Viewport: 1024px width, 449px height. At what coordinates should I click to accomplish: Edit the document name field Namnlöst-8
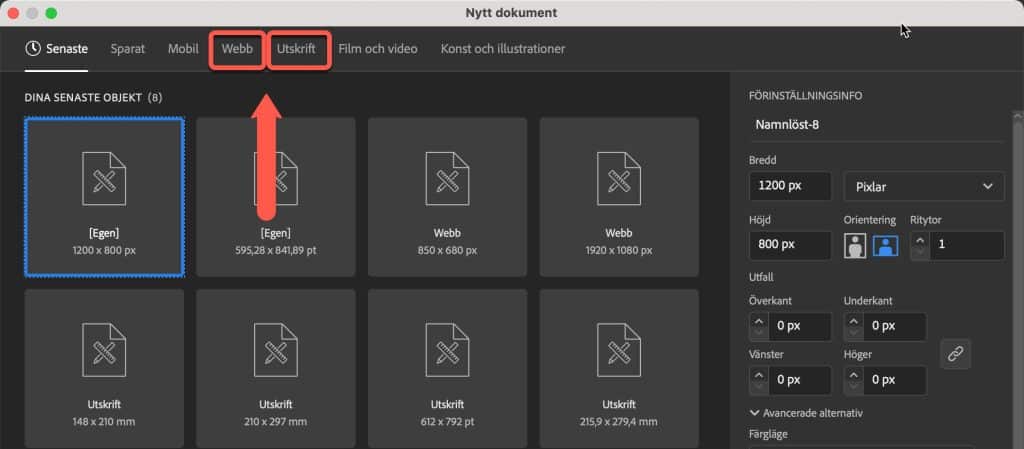[x=876, y=125]
